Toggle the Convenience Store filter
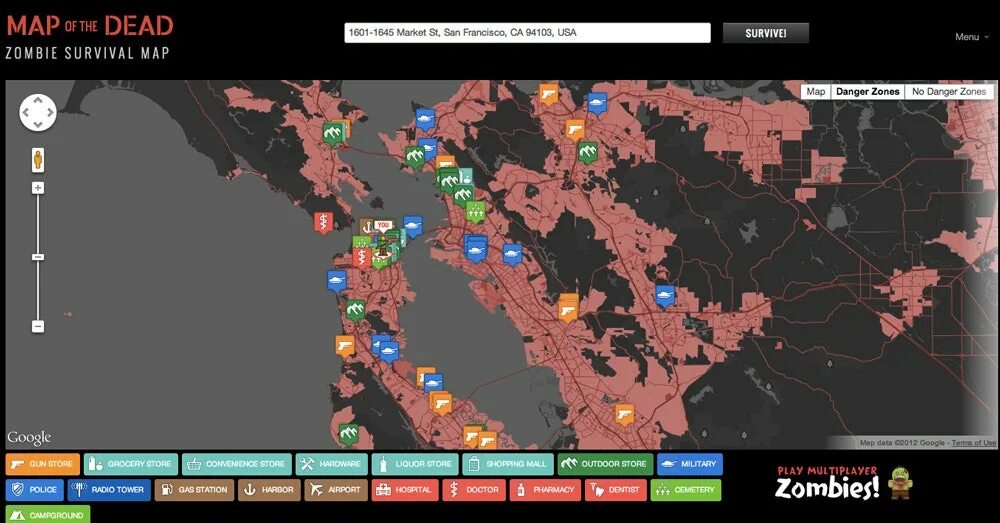 (237, 464)
